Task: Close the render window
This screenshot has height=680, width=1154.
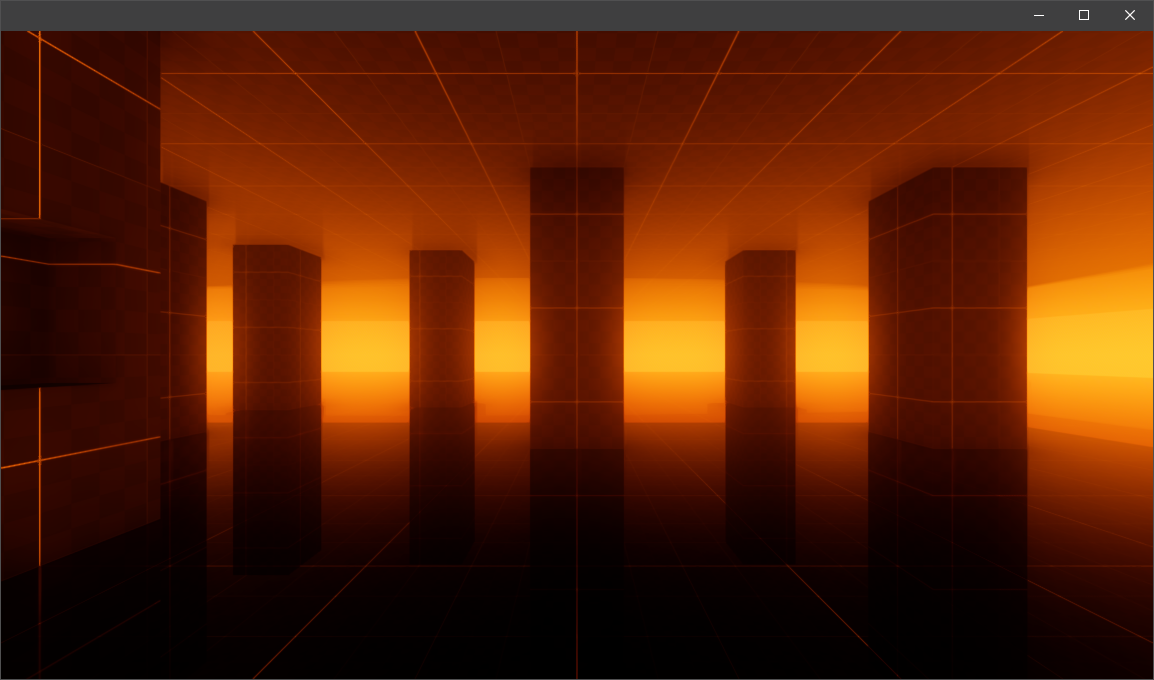Action: coord(1130,15)
